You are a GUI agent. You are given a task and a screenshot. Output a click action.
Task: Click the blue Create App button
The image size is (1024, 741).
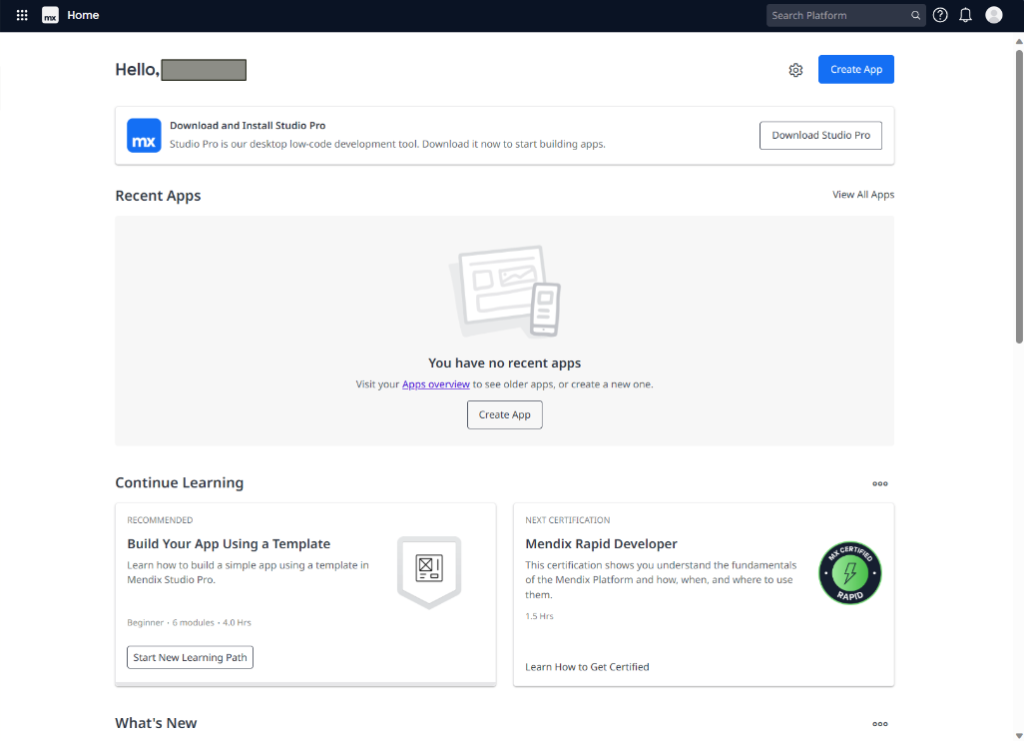coord(856,70)
